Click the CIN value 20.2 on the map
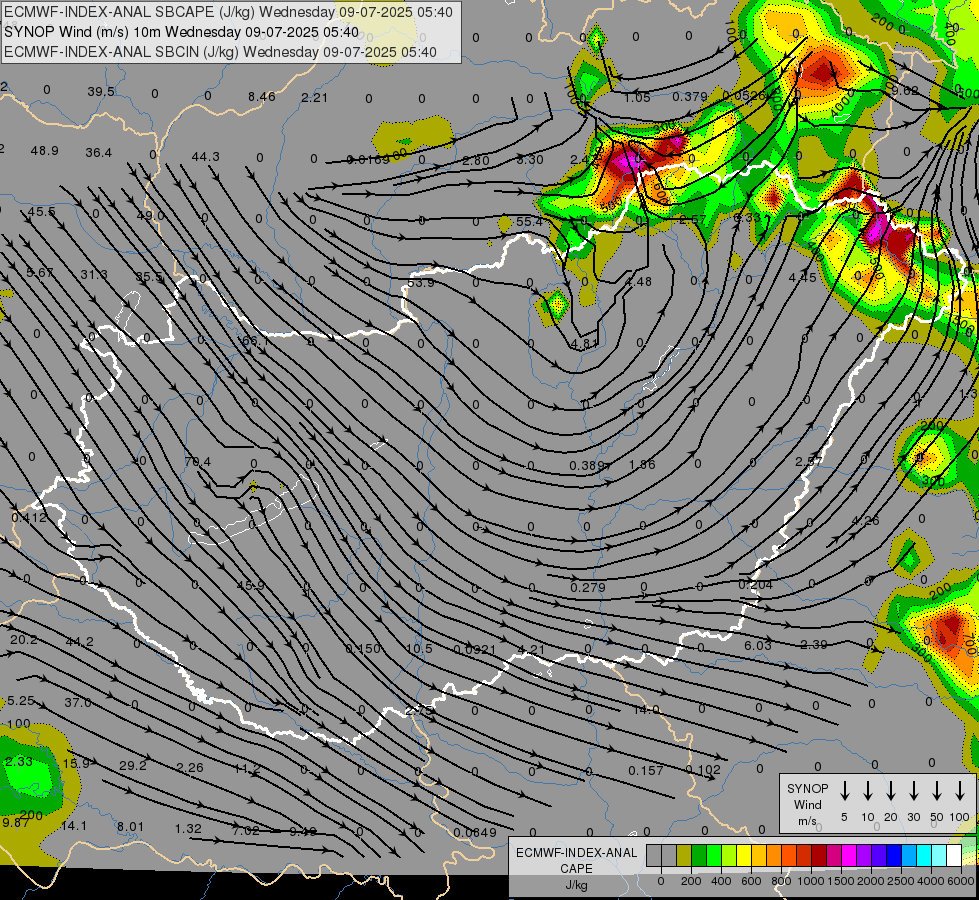This screenshot has width=979, height=900. 24,640
